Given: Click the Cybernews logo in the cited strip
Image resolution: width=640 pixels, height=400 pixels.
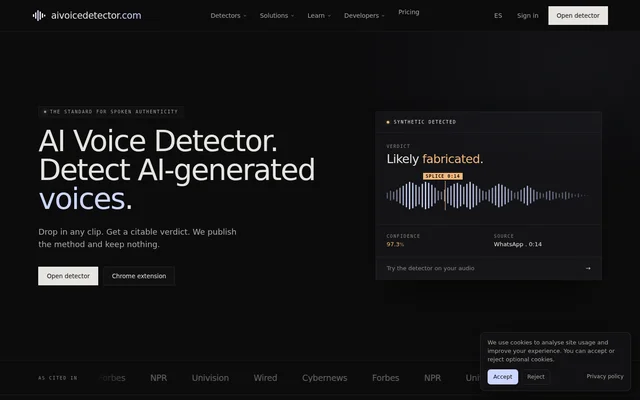Looking at the screenshot, I should pyautogui.click(x=324, y=378).
